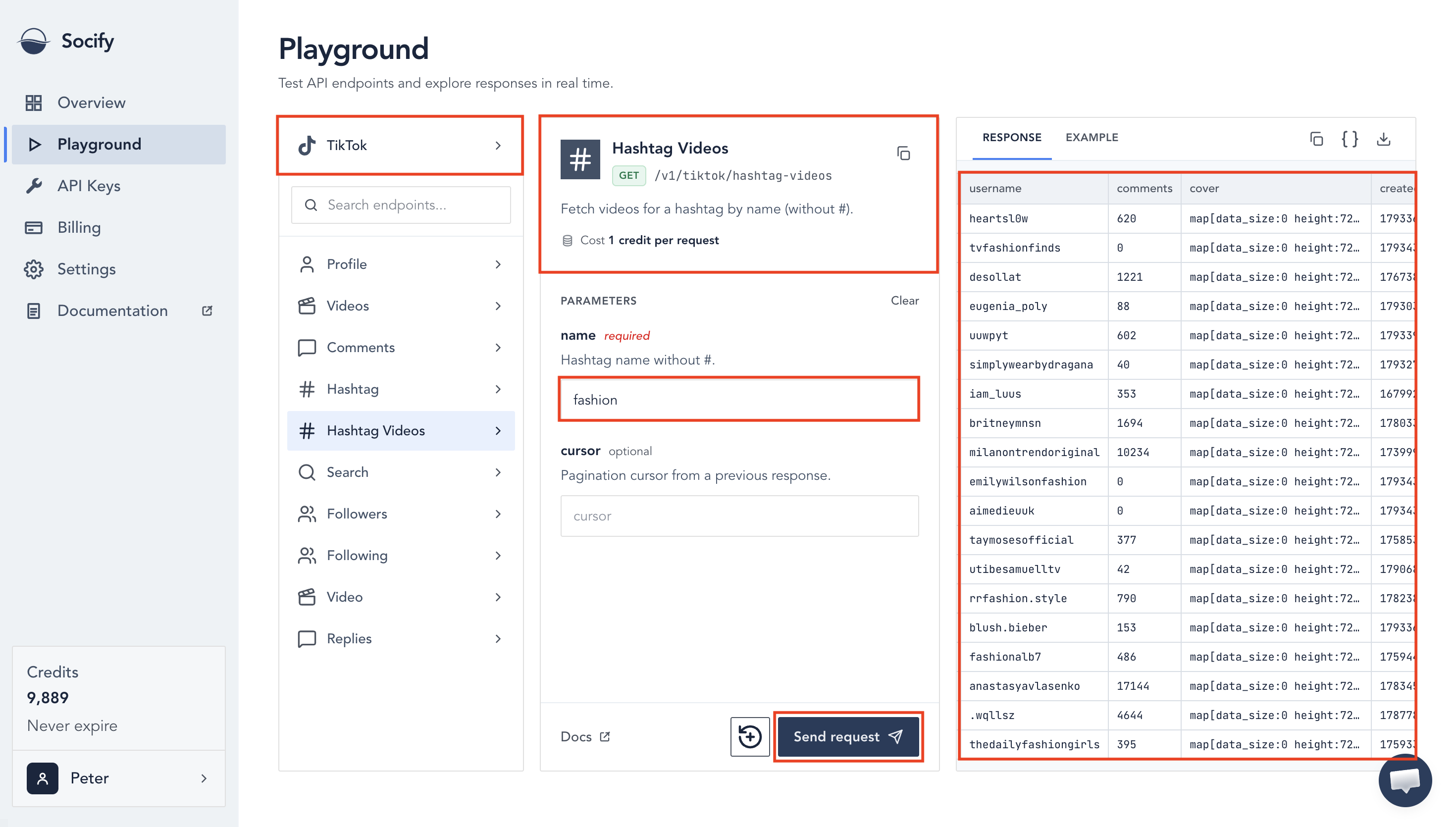This screenshot has width=1456, height=827.
Task: Open Documentation external link
Action: [118, 310]
